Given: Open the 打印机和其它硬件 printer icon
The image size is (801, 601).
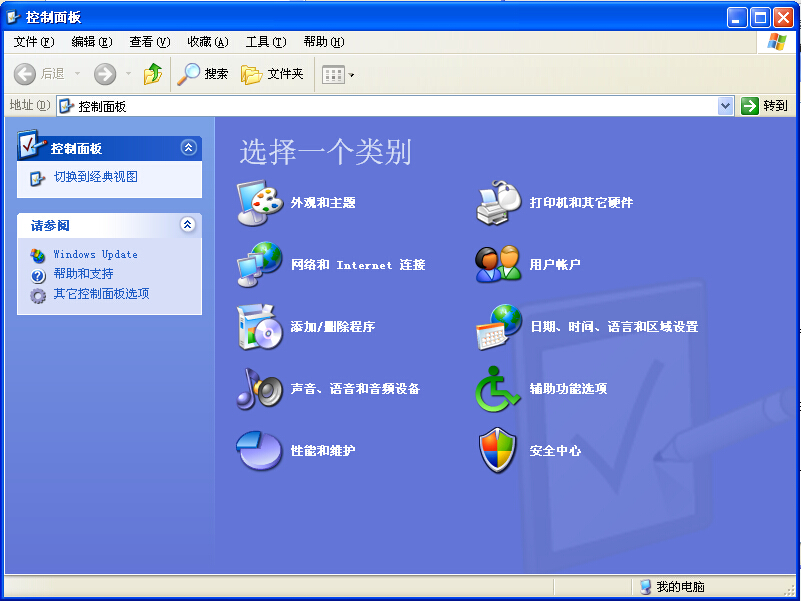Looking at the screenshot, I should 499,203.
